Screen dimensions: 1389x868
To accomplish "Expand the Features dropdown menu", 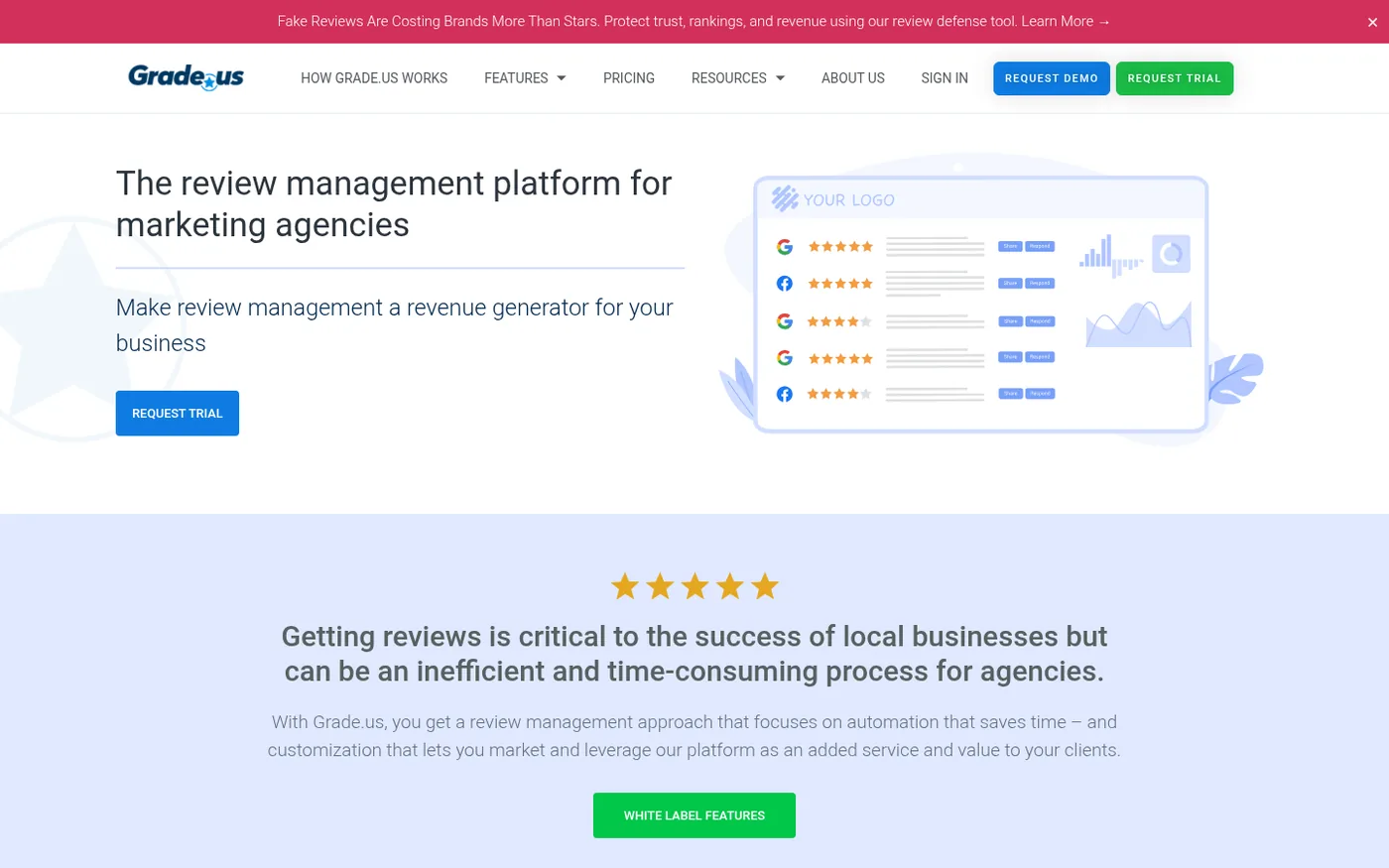I will coord(525,78).
